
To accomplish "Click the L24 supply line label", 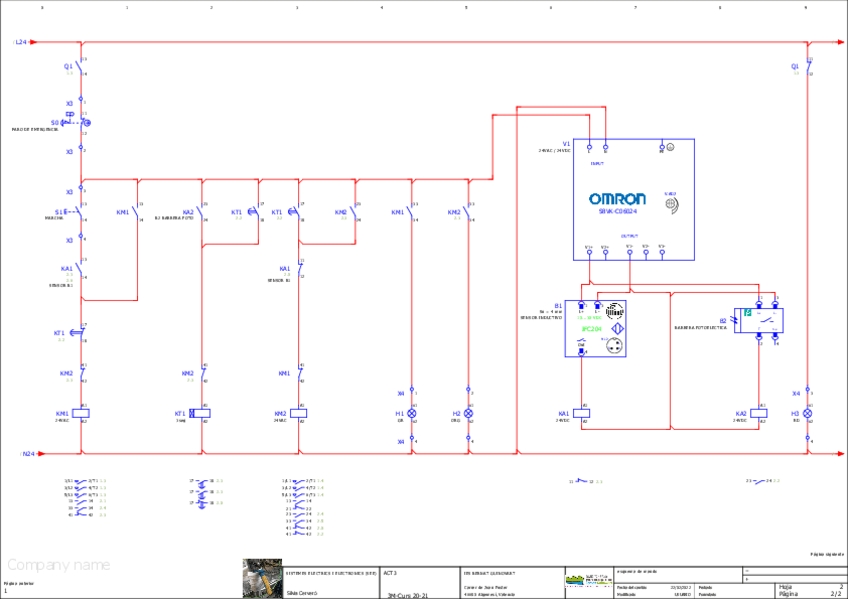I will coord(21,43).
